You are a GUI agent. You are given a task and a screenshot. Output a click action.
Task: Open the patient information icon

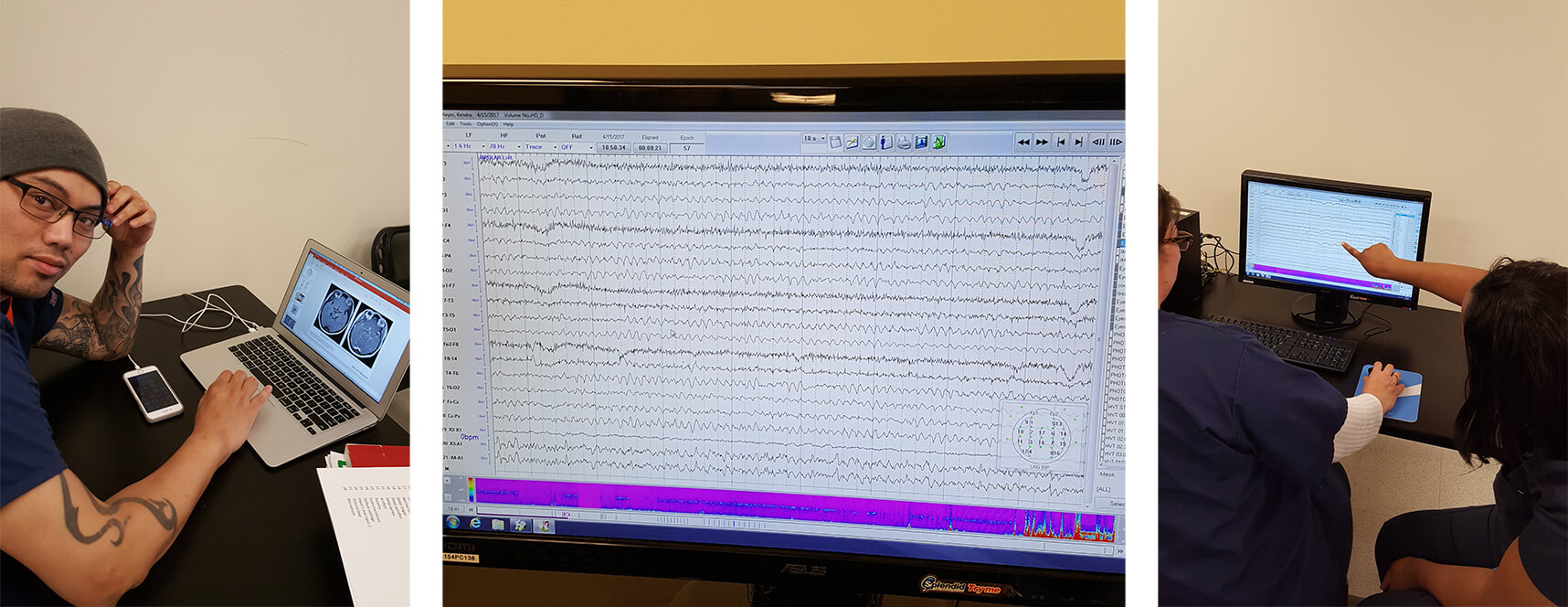886,143
